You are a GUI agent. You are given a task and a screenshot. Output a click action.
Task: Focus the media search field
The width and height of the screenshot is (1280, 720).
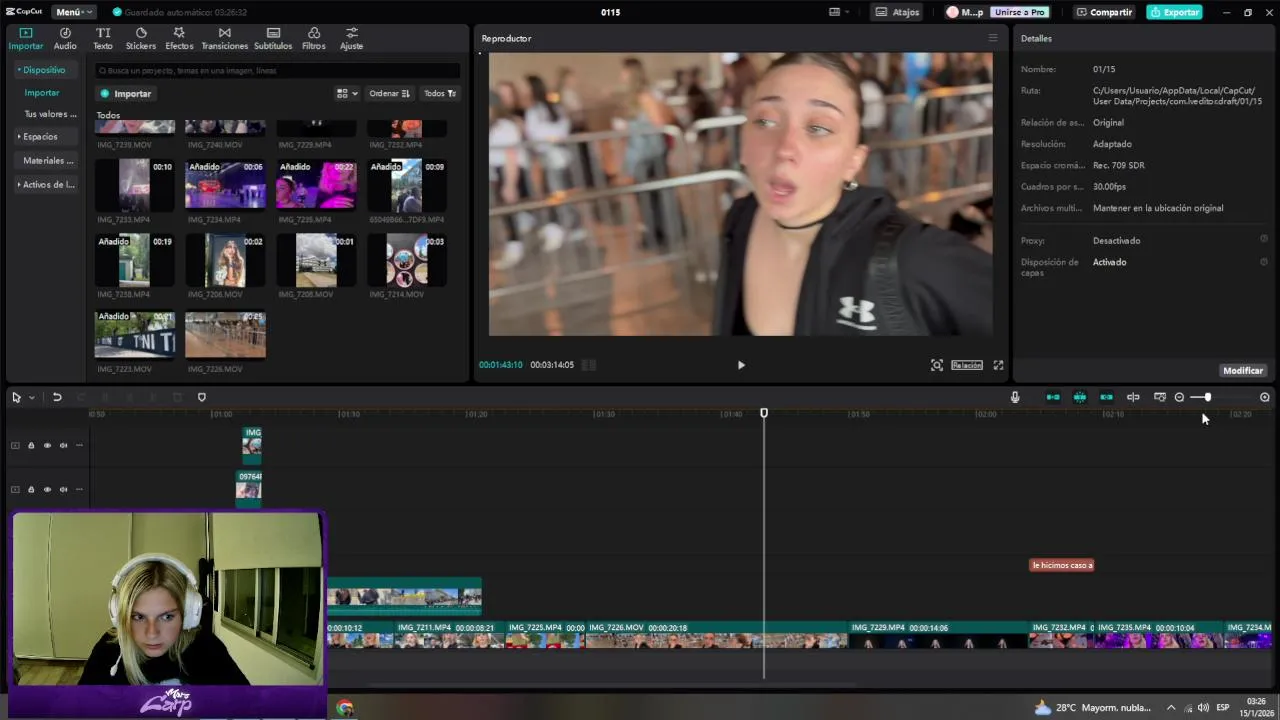pyautogui.click(x=278, y=71)
